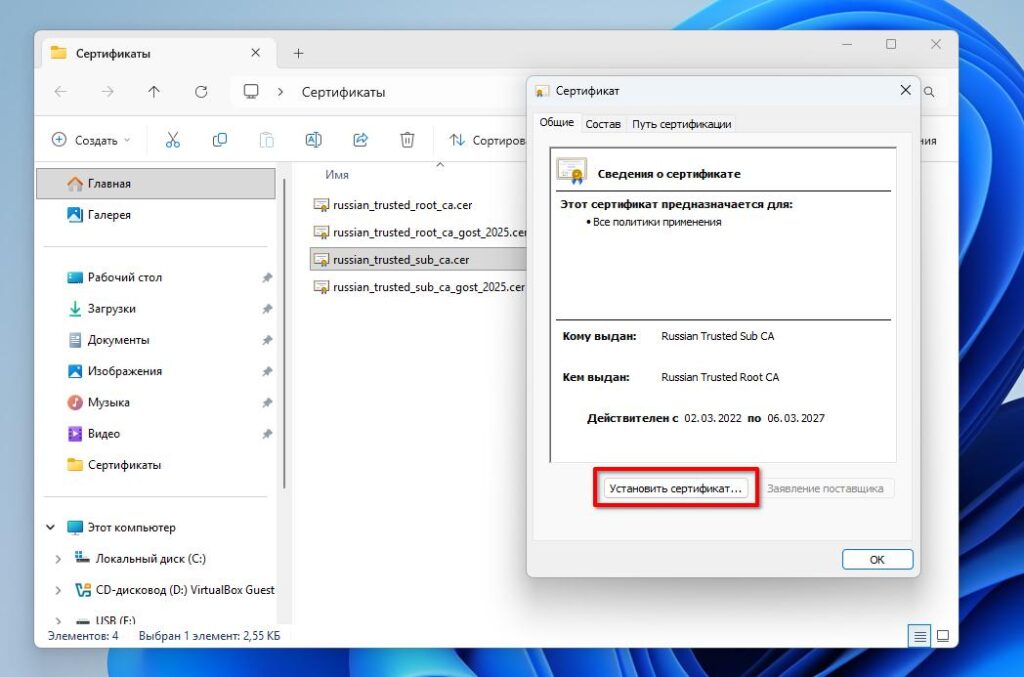Refresh the Explorer folder view
This screenshot has height=677, width=1024.
point(201,91)
